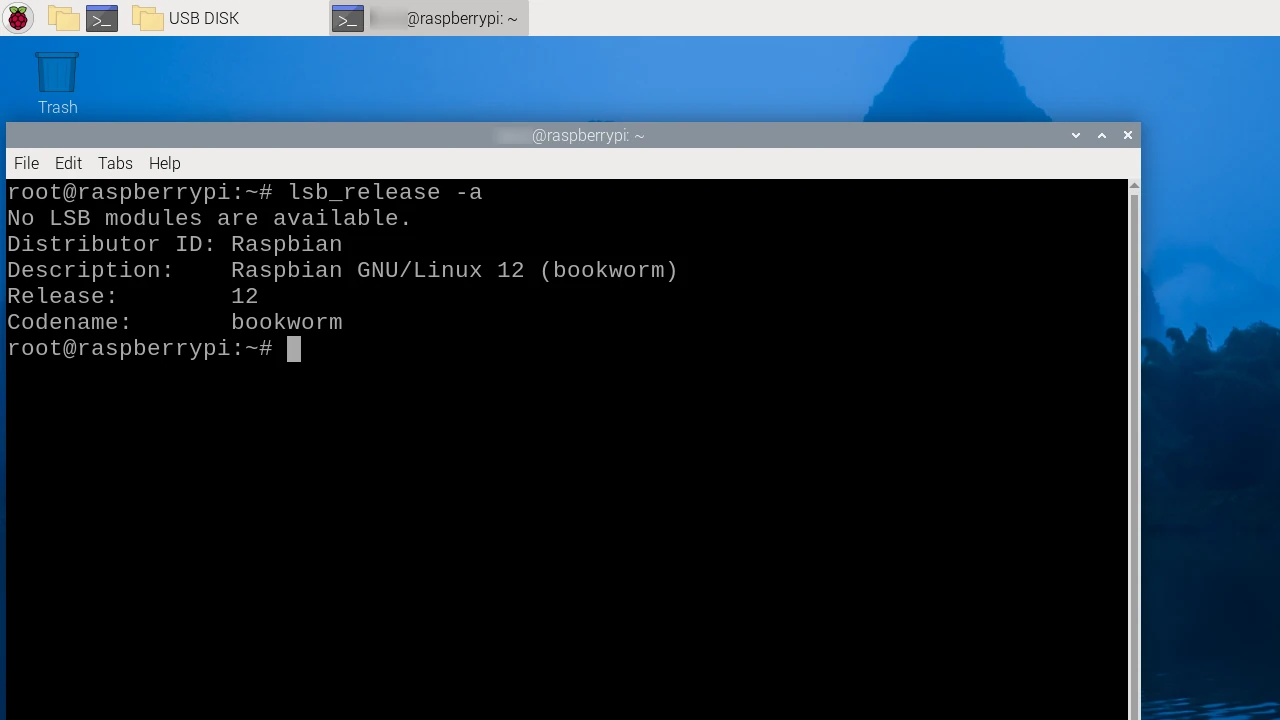The width and height of the screenshot is (1280, 720).
Task: Close the terminal window with X
Action: tap(1128, 135)
